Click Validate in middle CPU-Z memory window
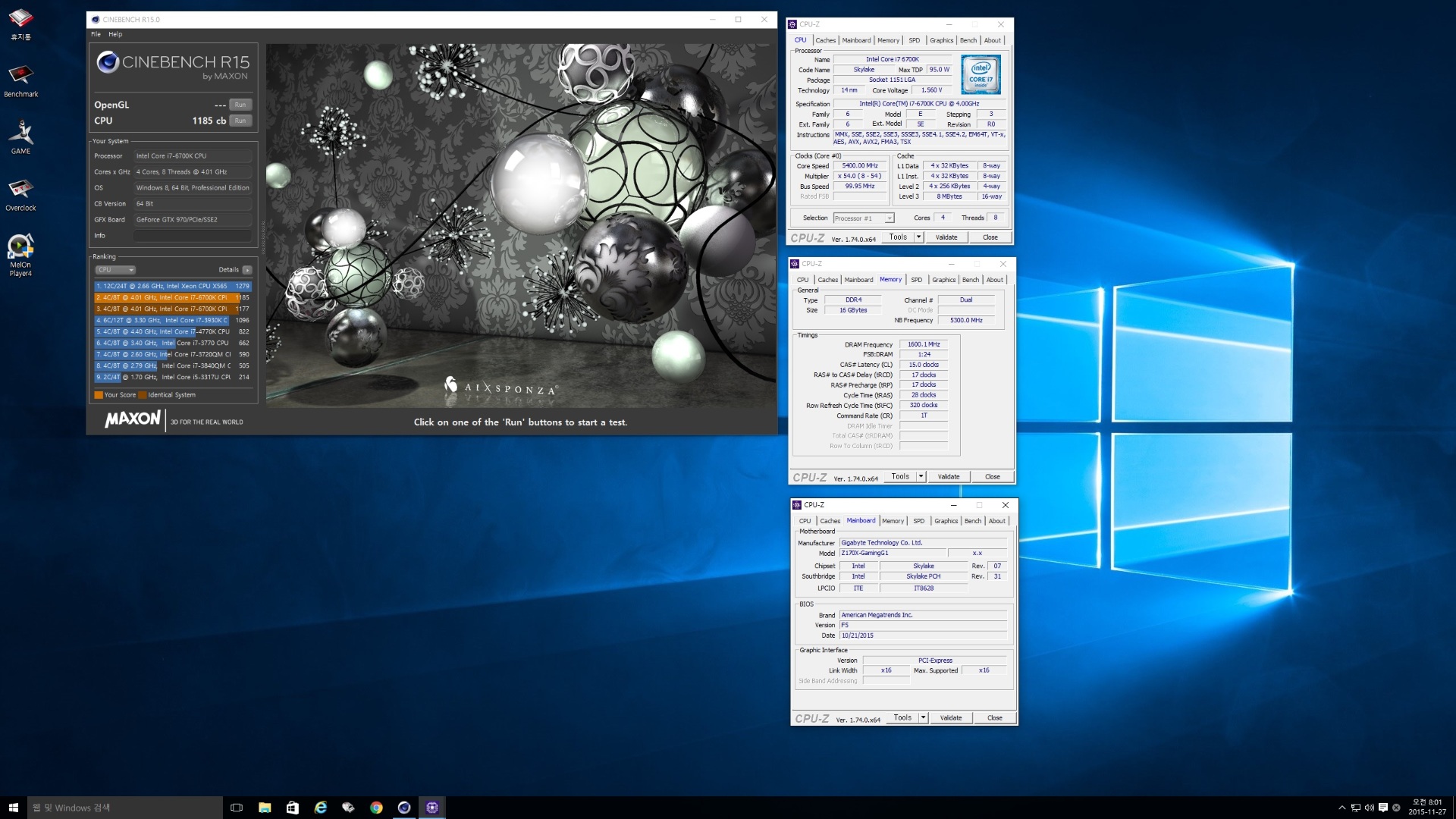Viewport: 1456px width, 819px height. pyautogui.click(x=949, y=477)
